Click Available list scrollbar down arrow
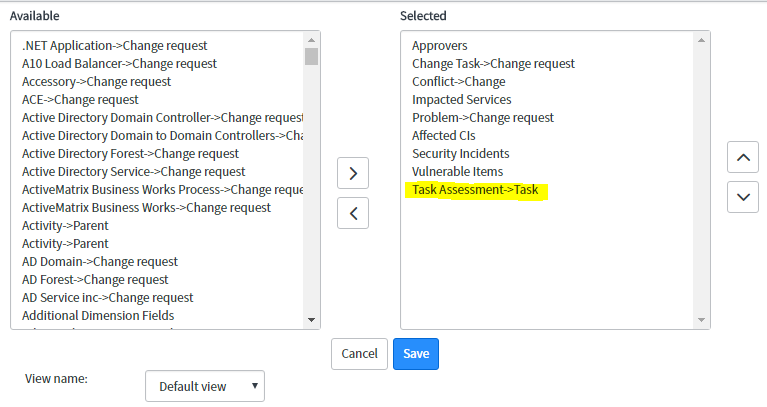This screenshot has width=767, height=407. coord(311,320)
